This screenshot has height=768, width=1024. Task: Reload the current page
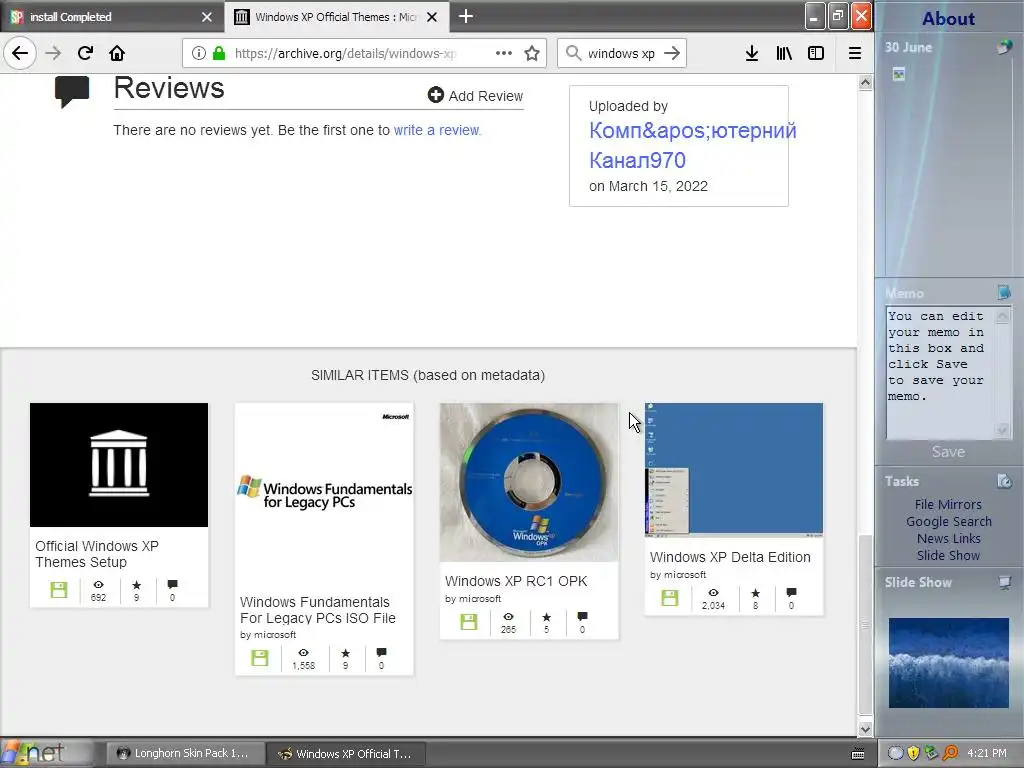(85, 53)
